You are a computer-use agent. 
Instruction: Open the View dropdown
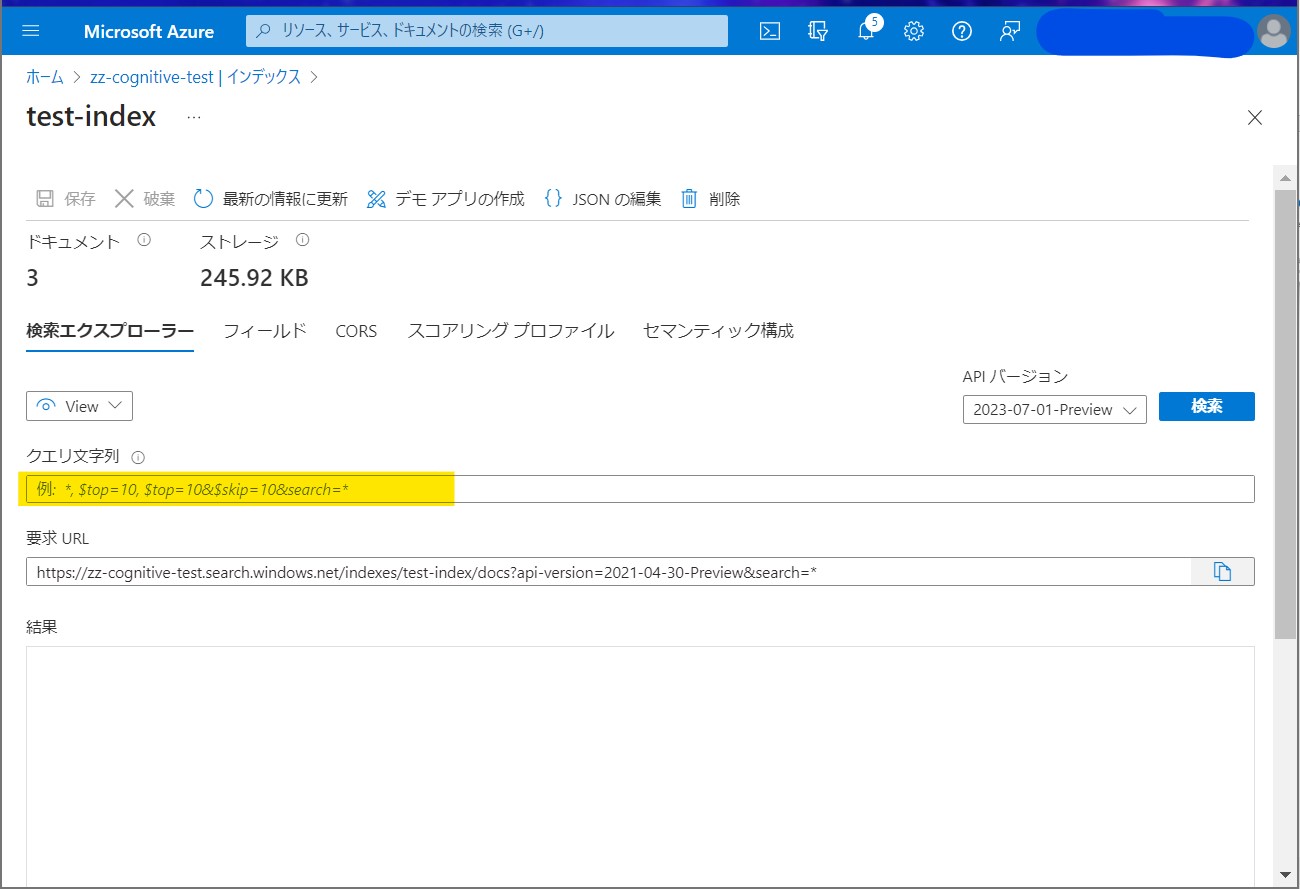coord(79,406)
